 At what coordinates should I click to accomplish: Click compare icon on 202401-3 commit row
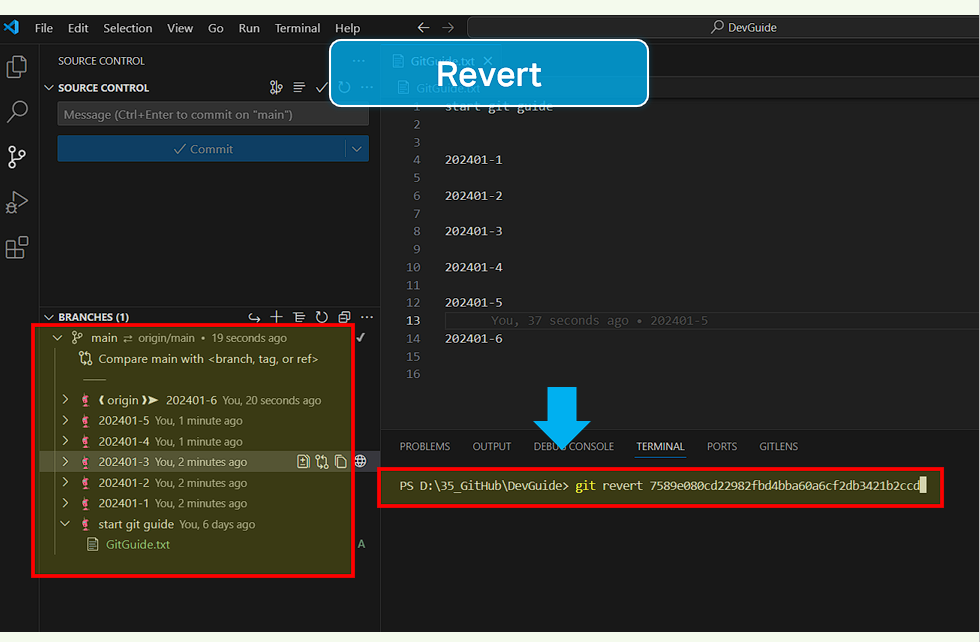(322, 461)
